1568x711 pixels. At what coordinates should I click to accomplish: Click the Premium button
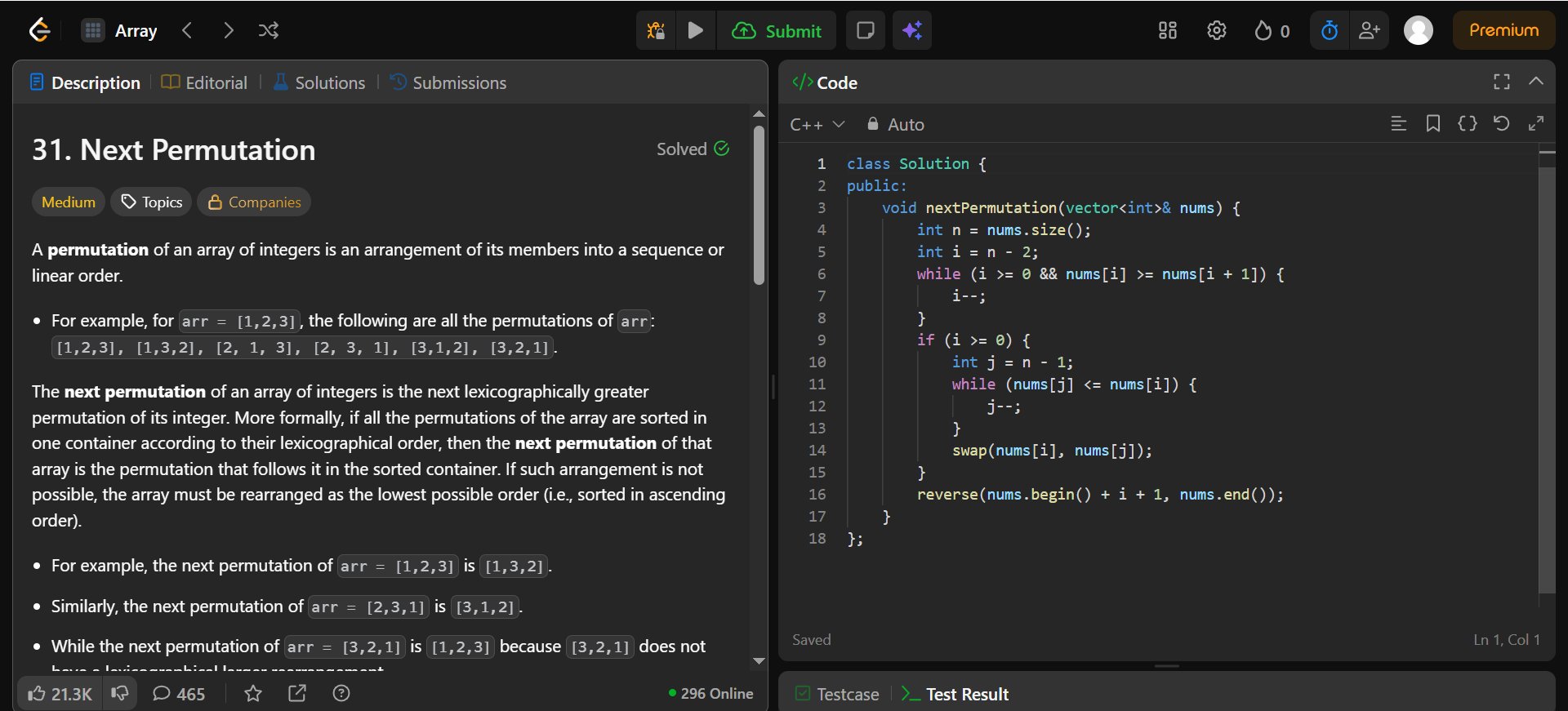(x=1503, y=31)
